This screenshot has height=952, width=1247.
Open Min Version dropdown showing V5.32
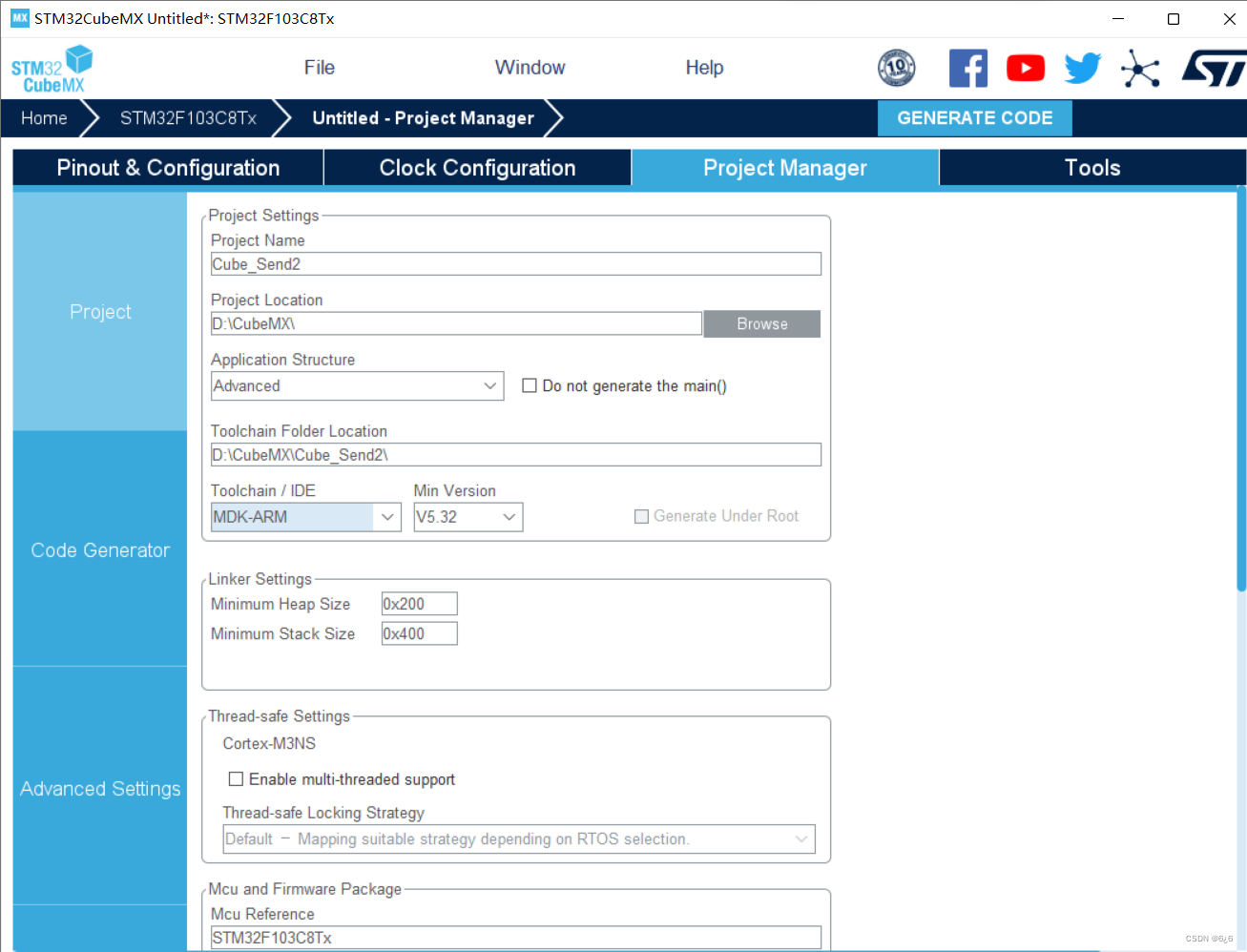[468, 517]
